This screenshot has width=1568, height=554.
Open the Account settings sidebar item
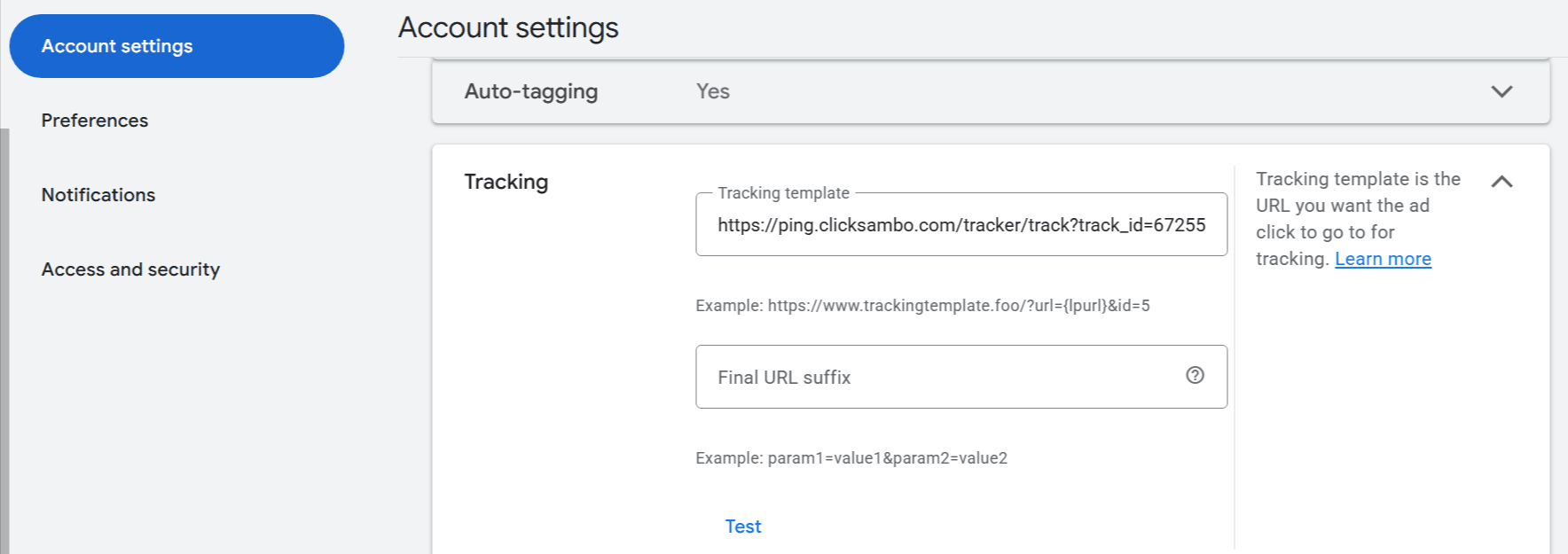click(x=176, y=46)
